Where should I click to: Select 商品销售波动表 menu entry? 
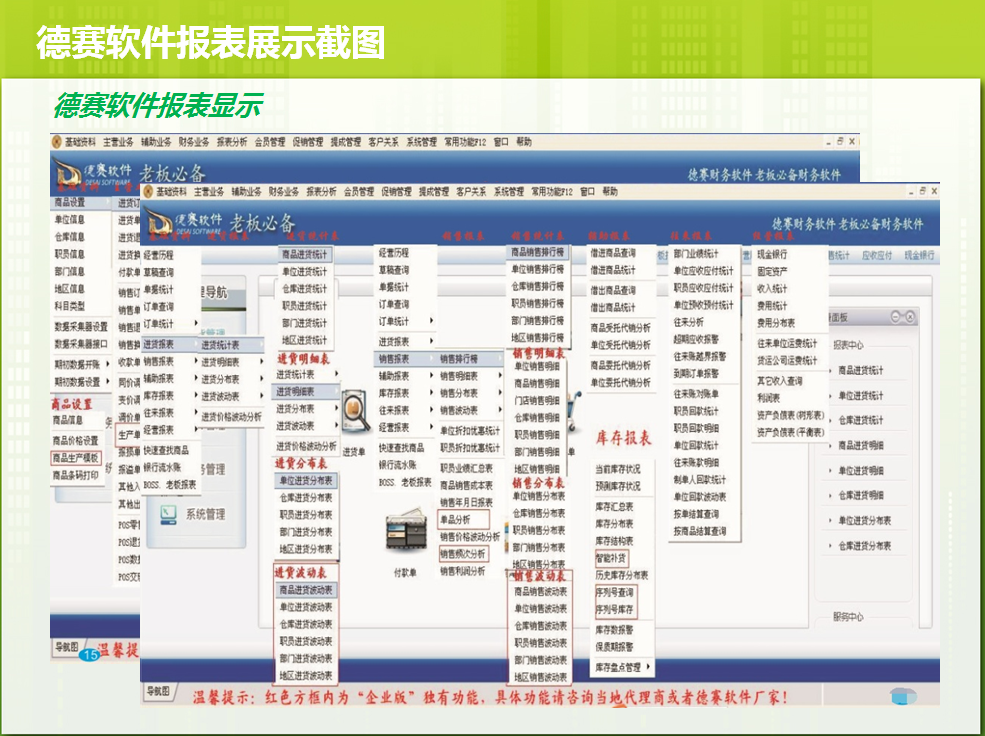pos(540,592)
